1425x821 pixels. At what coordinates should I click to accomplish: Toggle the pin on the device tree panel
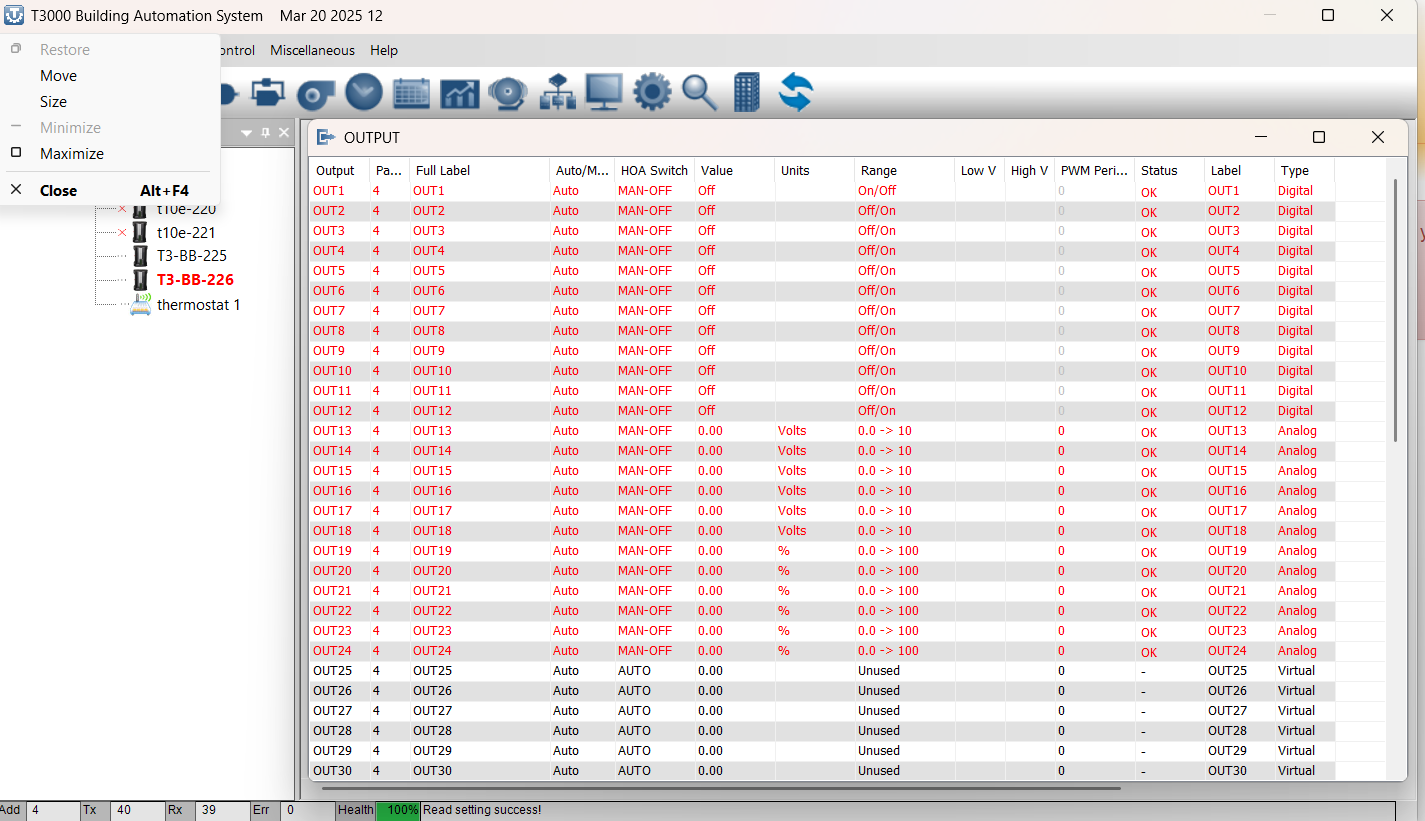[x=266, y=133]
